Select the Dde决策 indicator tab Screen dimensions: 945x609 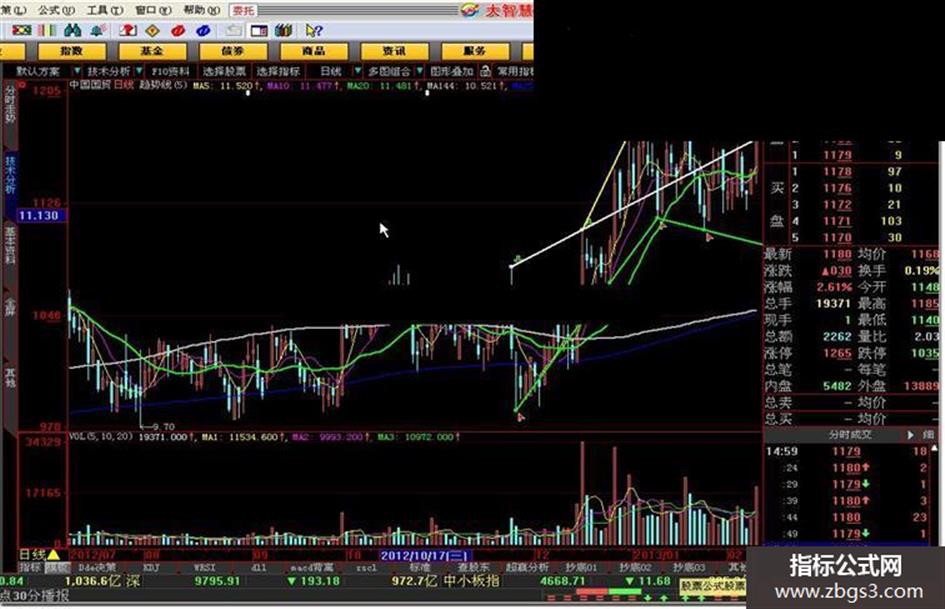tap(96, 568)
